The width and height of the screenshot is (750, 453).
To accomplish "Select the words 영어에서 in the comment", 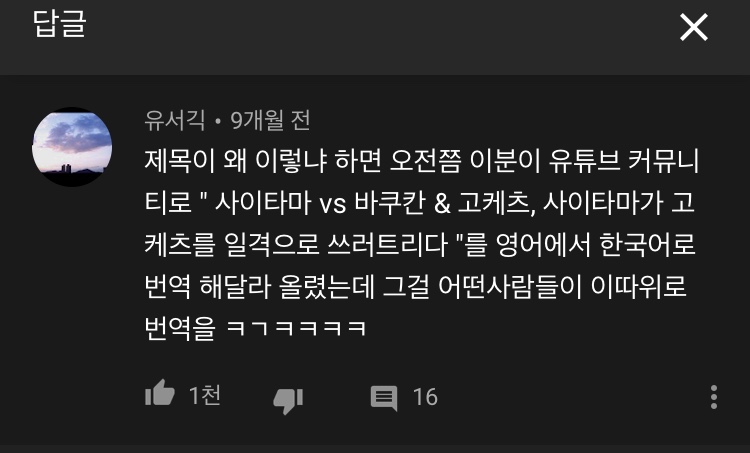I will click(543, 244).
